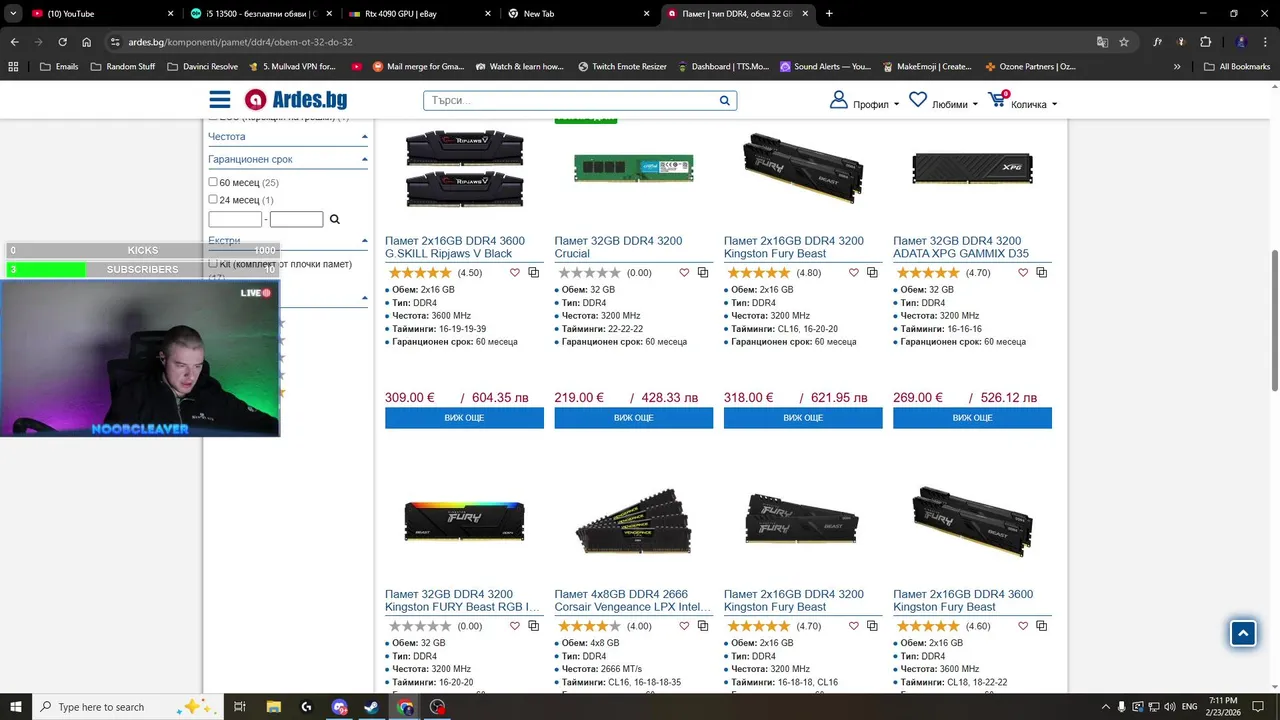Click ВИЖ ОЩЕ for G.SKILL Ripjaws V
This screenshot has height=720, width=1280.
(464, 418)
